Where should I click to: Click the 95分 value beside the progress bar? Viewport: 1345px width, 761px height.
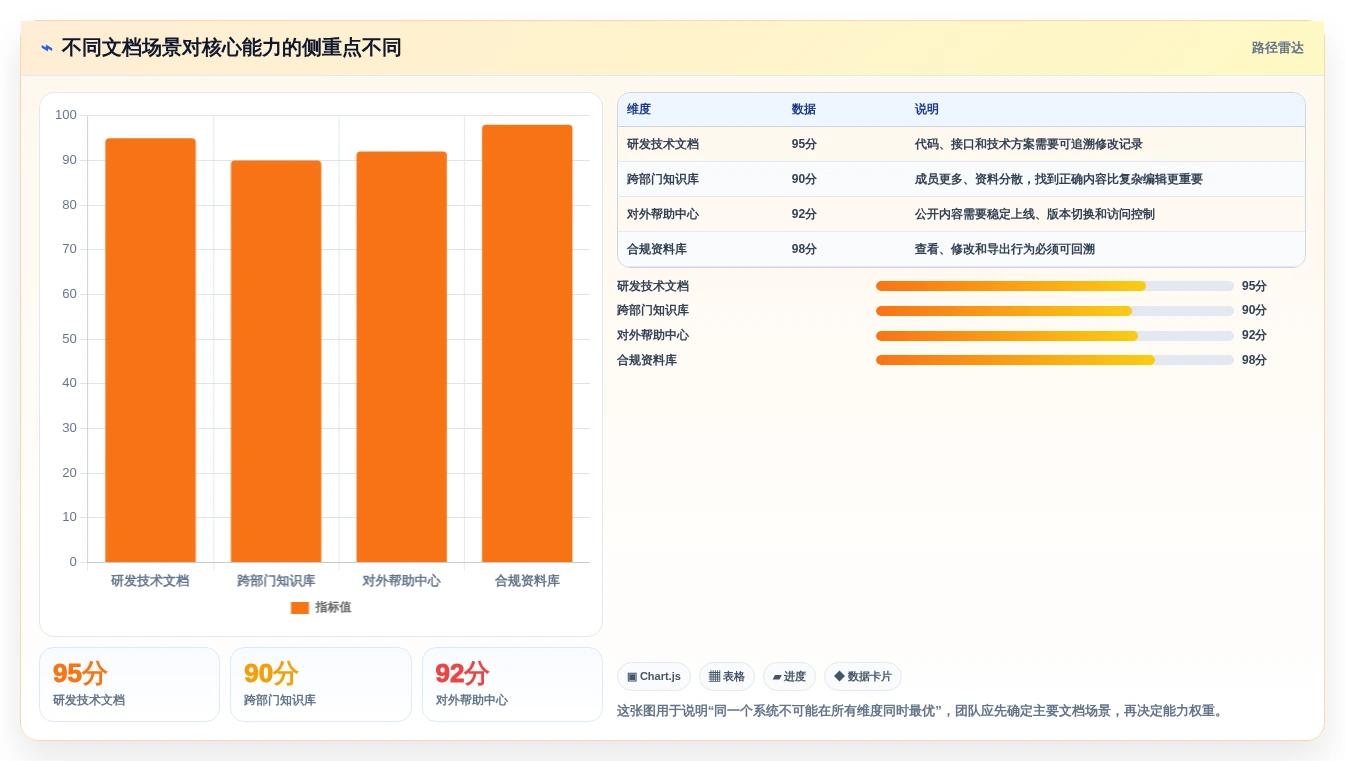point(1254,286)
